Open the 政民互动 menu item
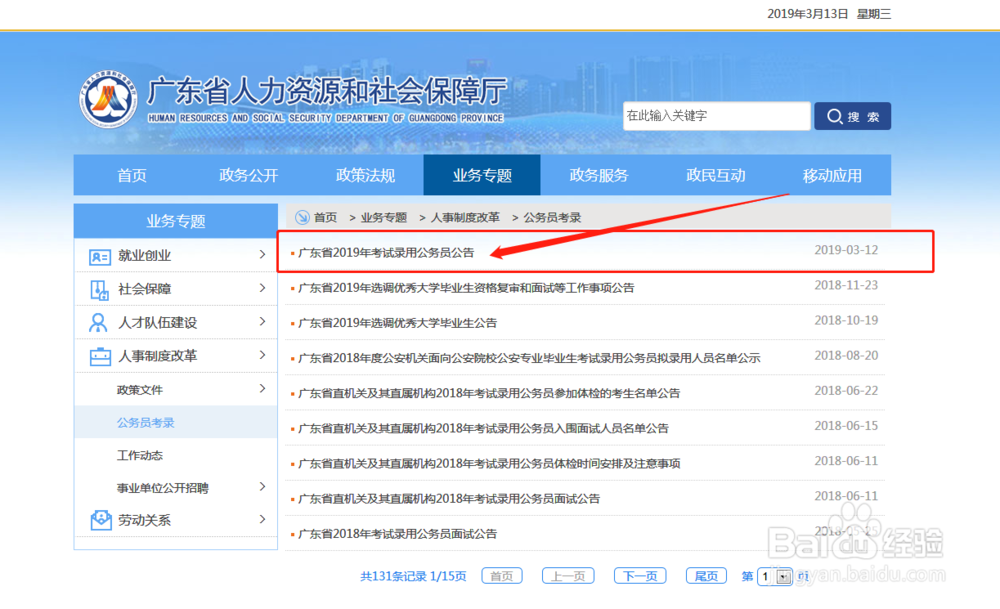This screenshot has height=609, width=1000. pyautogui.click(x=715, y=174)
